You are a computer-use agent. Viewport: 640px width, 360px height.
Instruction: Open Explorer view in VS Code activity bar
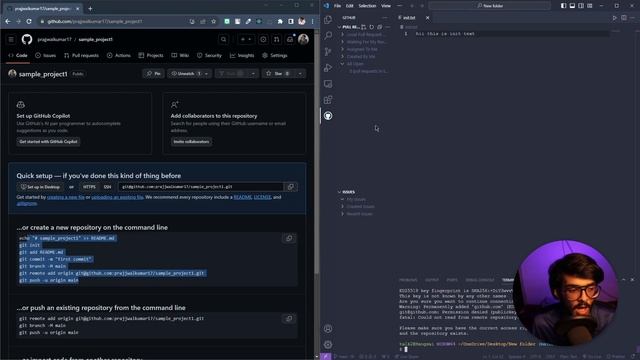[328, 20]
